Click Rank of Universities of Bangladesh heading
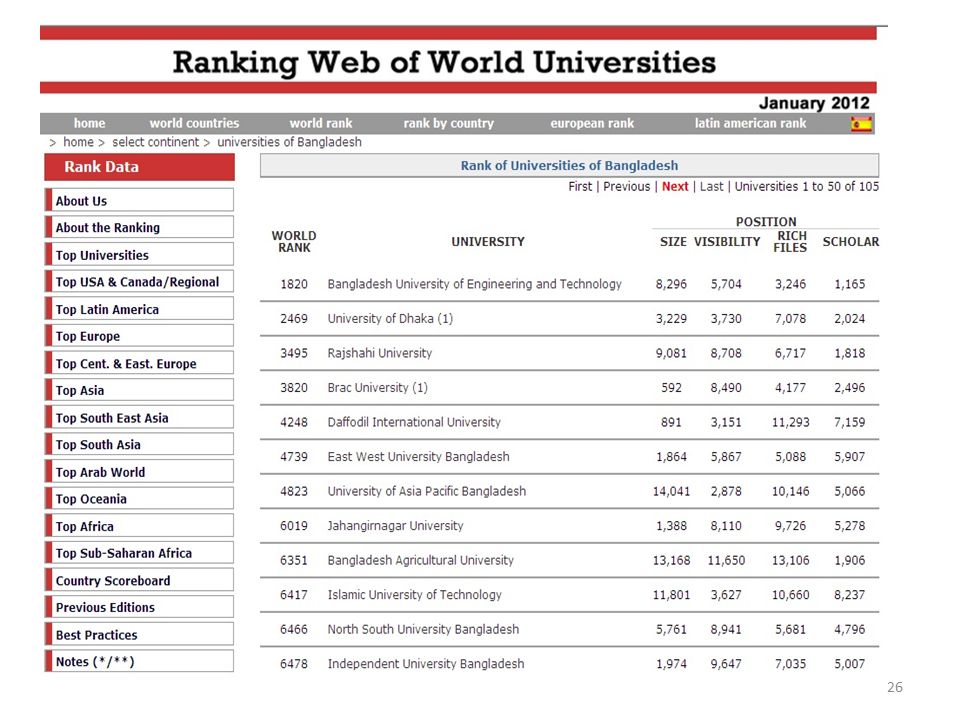Image resolution: width=960 pixels, height=720 pixels. (x=569, y=165)
